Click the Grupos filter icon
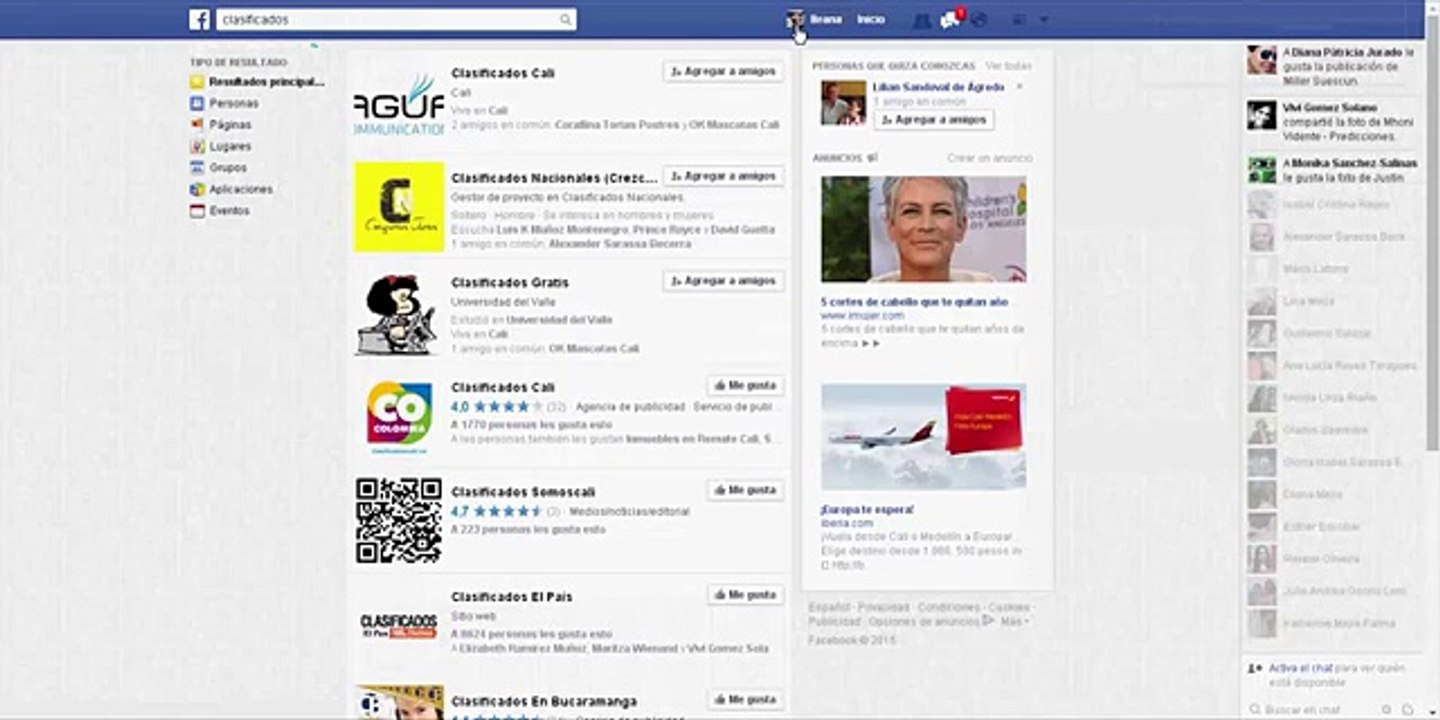The image size is (1440, 720). pyautogui.click(x=197, y=168)
